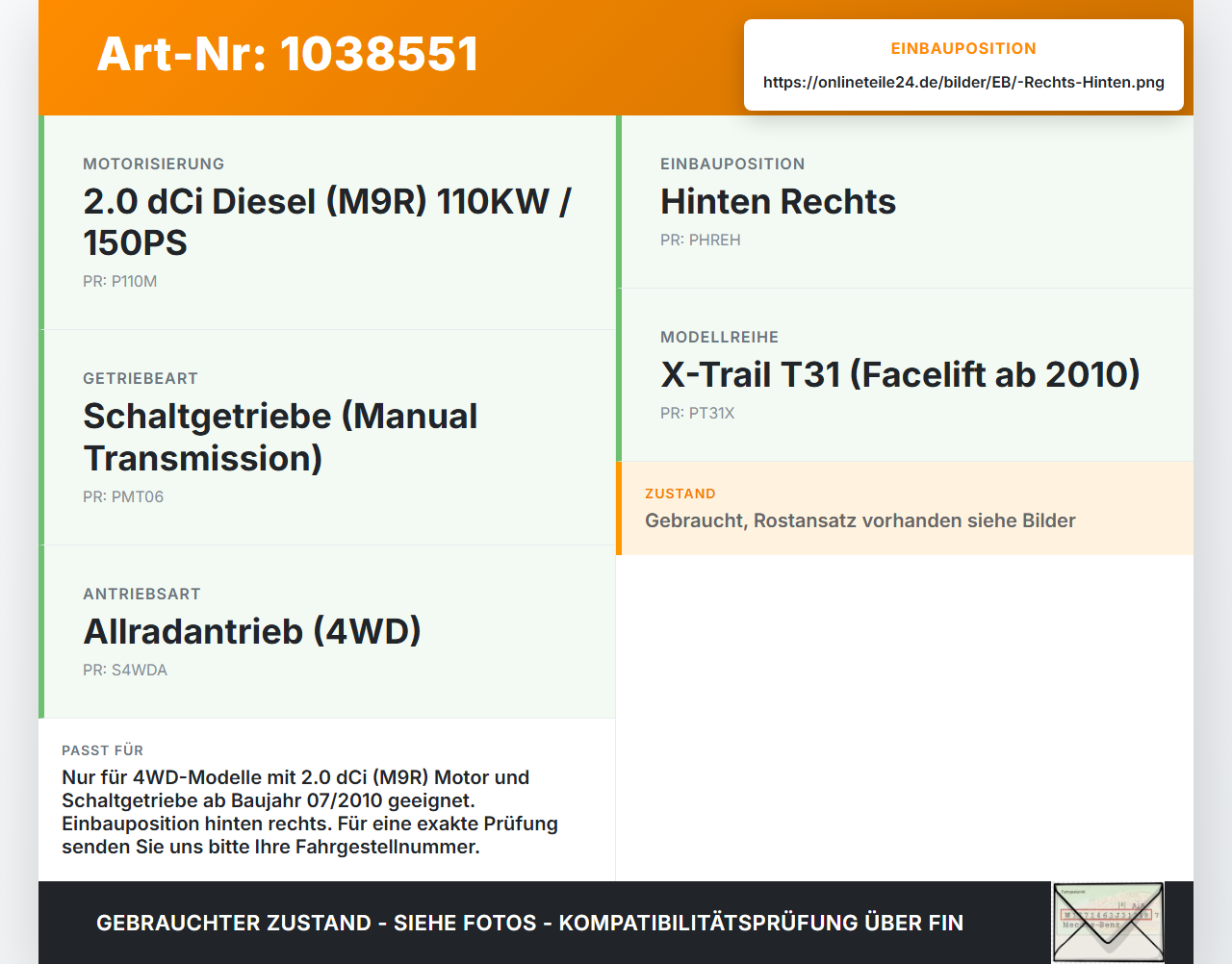1232x964 pixels.
Task: Click the ZUSTAND label
Action: [x=680, y=494]
